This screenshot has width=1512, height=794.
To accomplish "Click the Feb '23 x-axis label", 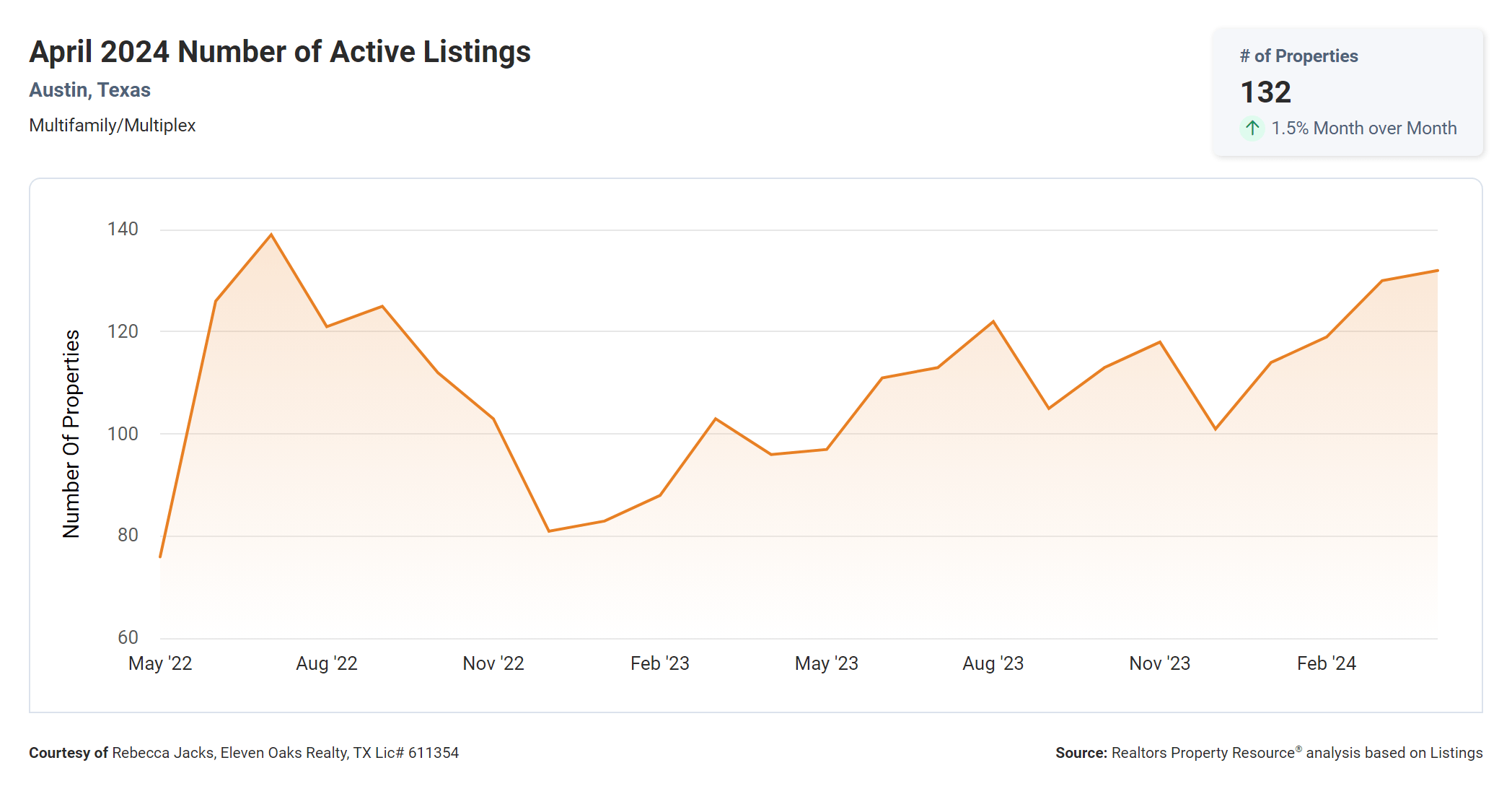I will tap(660, 663).
